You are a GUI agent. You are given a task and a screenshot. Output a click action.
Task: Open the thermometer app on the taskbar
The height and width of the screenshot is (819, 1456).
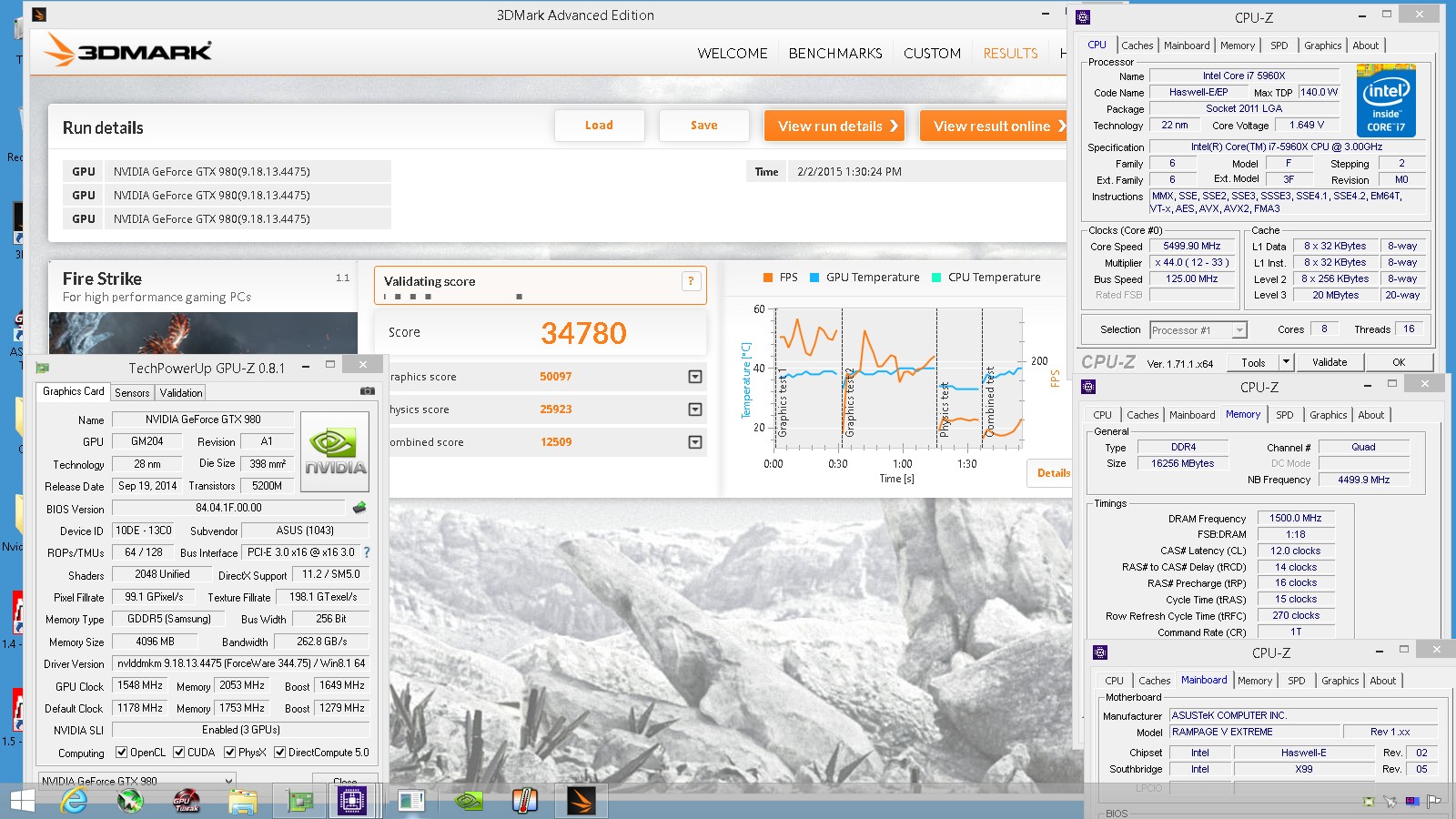[525, 801]
